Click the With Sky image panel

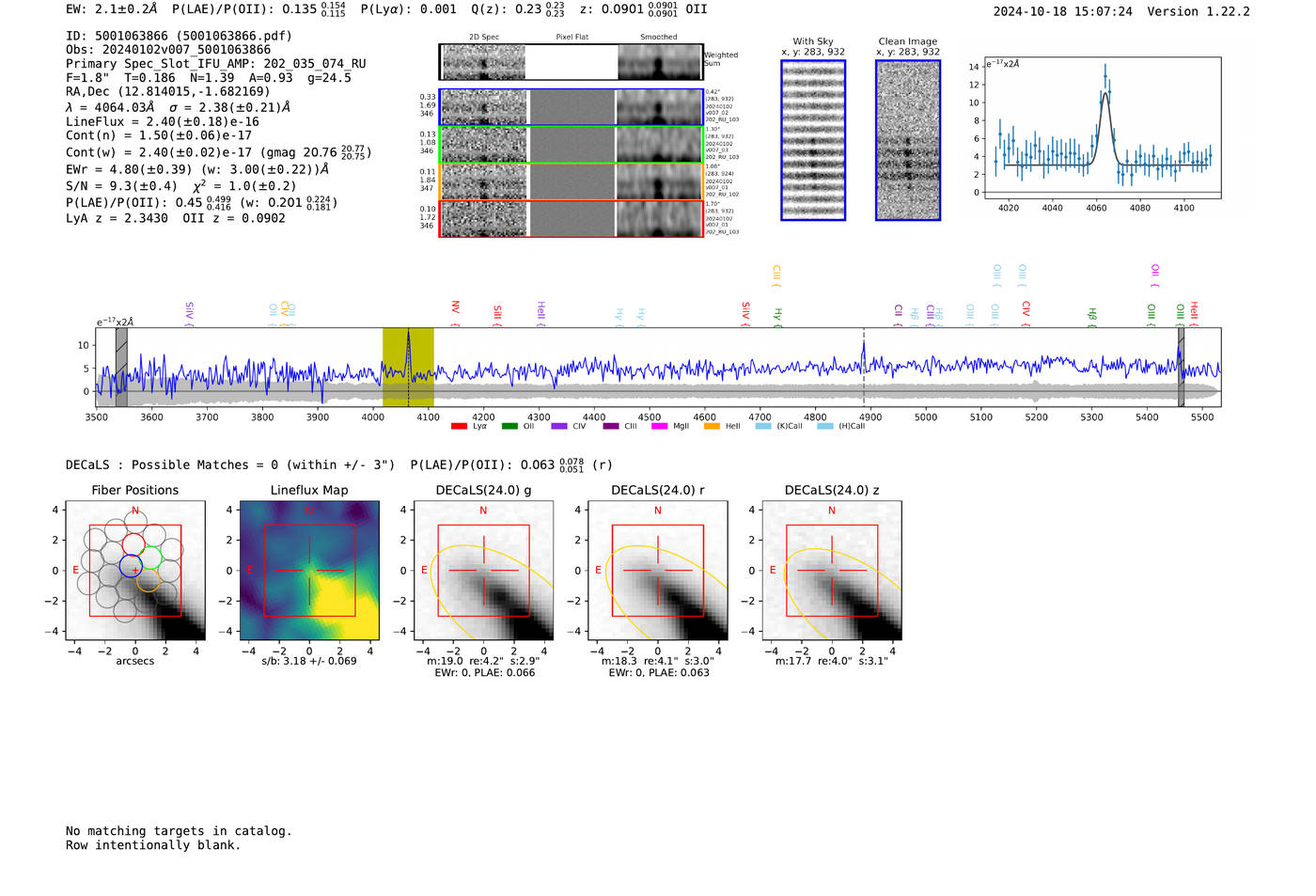click(813, 140)
